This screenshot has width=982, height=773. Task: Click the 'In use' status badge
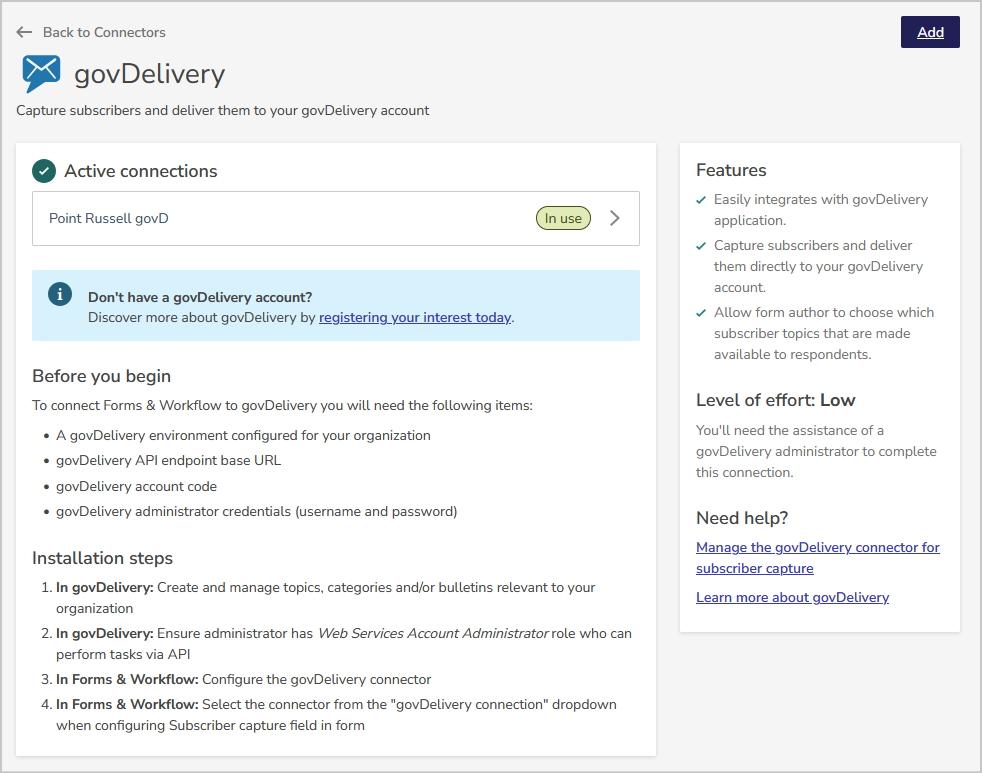click(x=563, y=217)
